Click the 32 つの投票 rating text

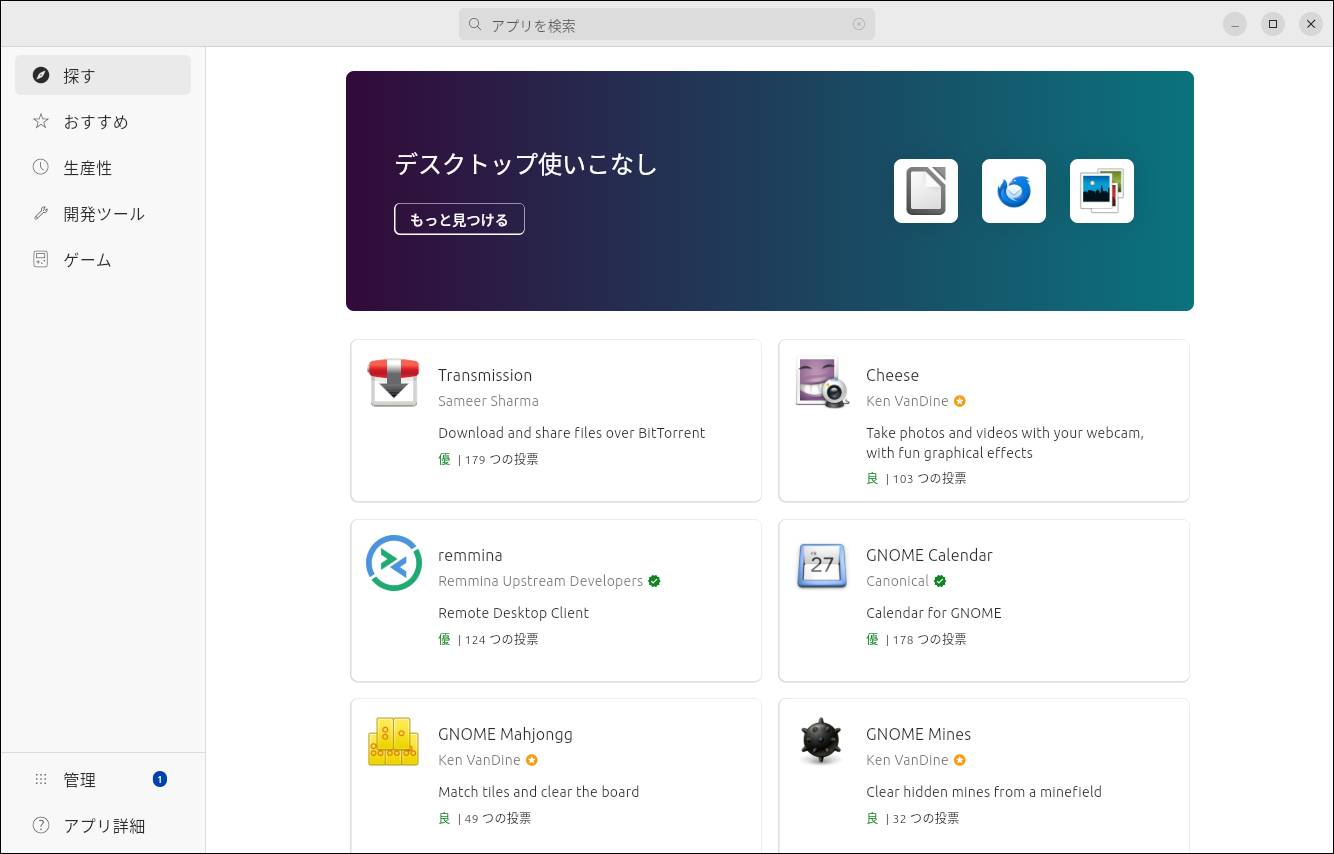point(926,818)
